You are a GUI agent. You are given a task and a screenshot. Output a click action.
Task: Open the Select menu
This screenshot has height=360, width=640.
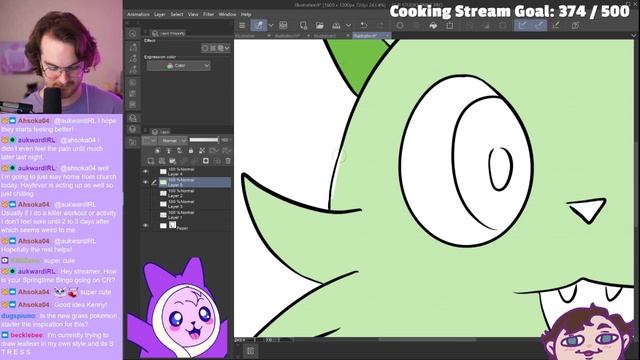click(177, 14)
